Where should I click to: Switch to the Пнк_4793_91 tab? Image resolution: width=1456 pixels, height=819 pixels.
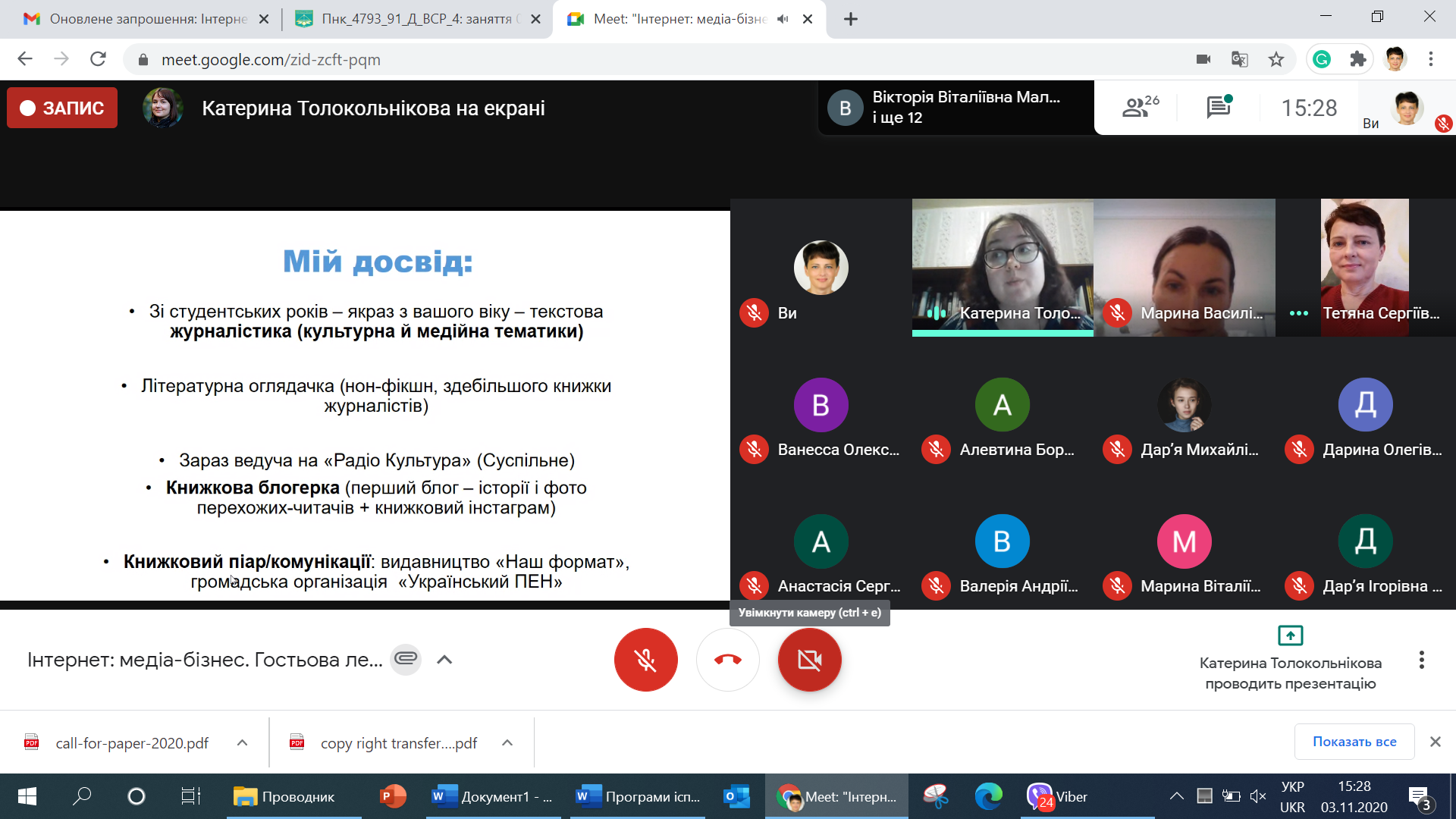(416, 19)
